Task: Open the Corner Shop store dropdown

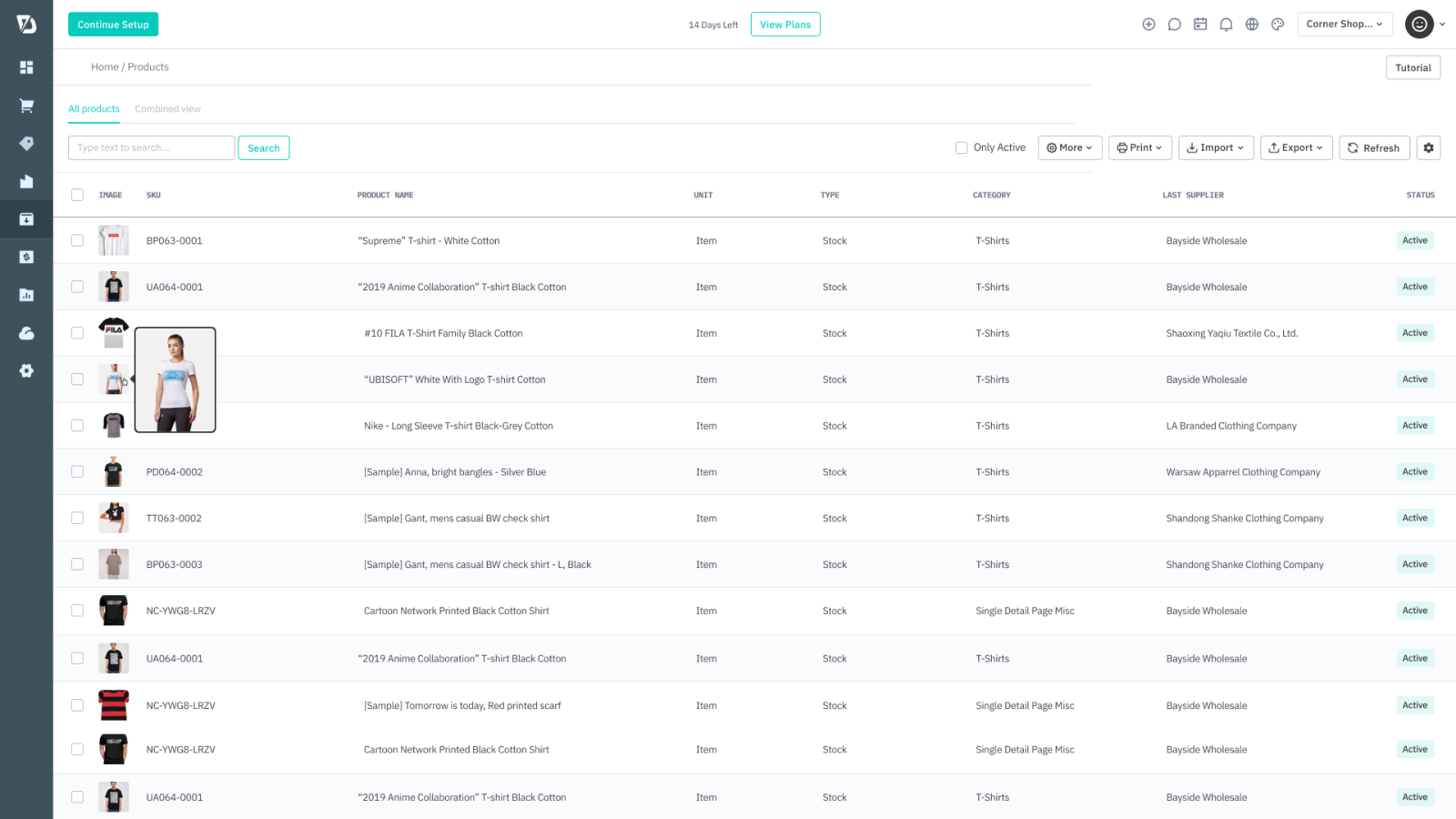Action: [1345, 25]
